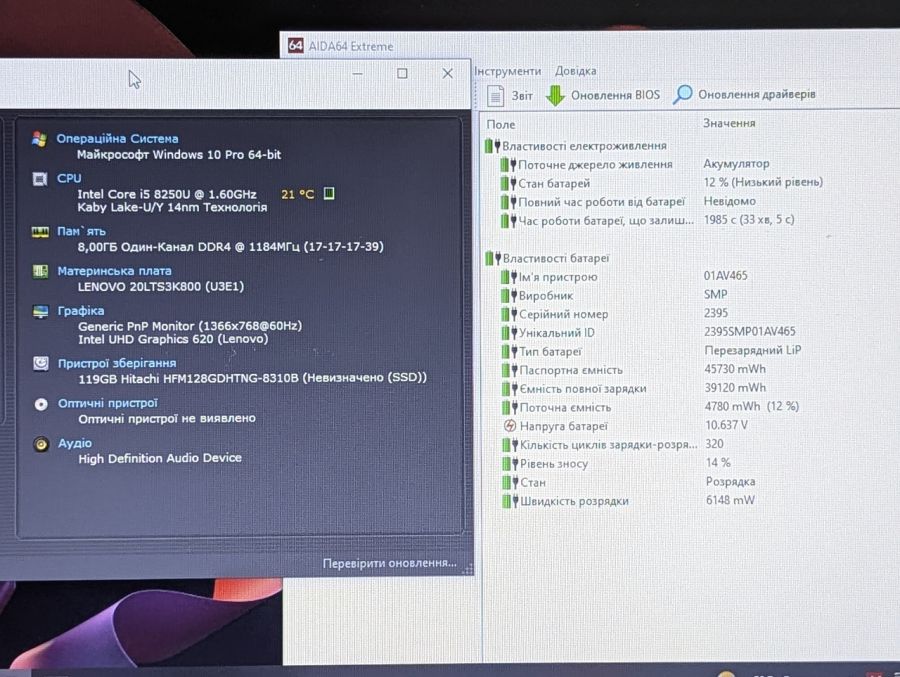The width and height of the screenshot is (900, 677).
Task: Click the battery icon beside Виробник
Action: coord(509,296)
